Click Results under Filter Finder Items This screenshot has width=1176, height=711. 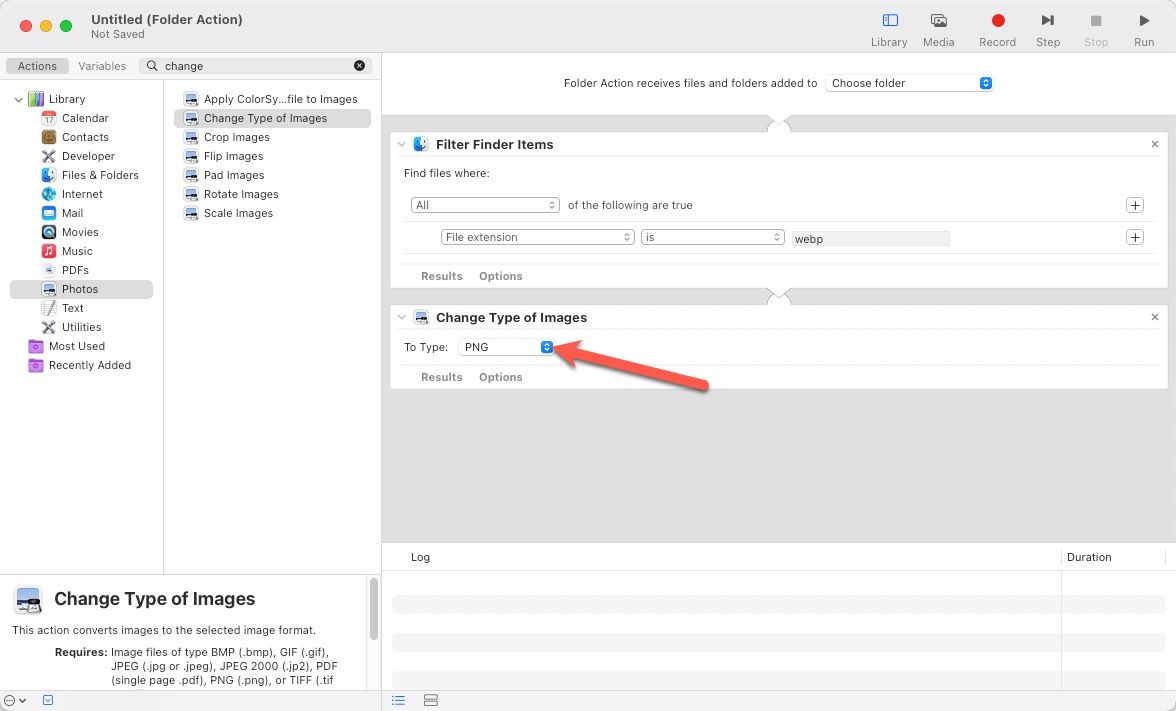coord(441,276)
